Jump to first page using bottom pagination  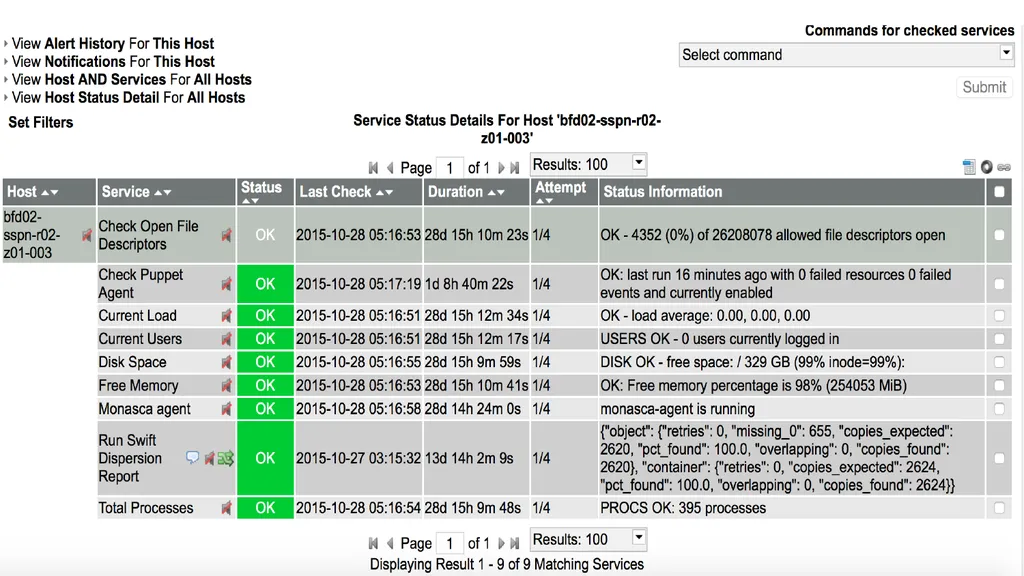[x=373, y=543]
